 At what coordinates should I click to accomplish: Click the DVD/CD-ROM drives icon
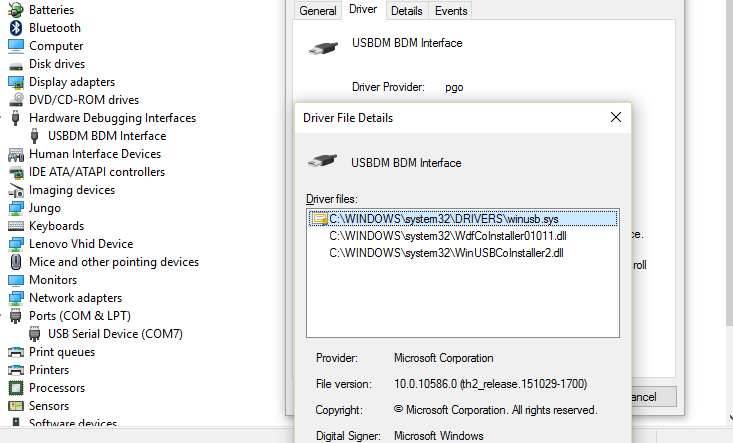tap(16, 100)
